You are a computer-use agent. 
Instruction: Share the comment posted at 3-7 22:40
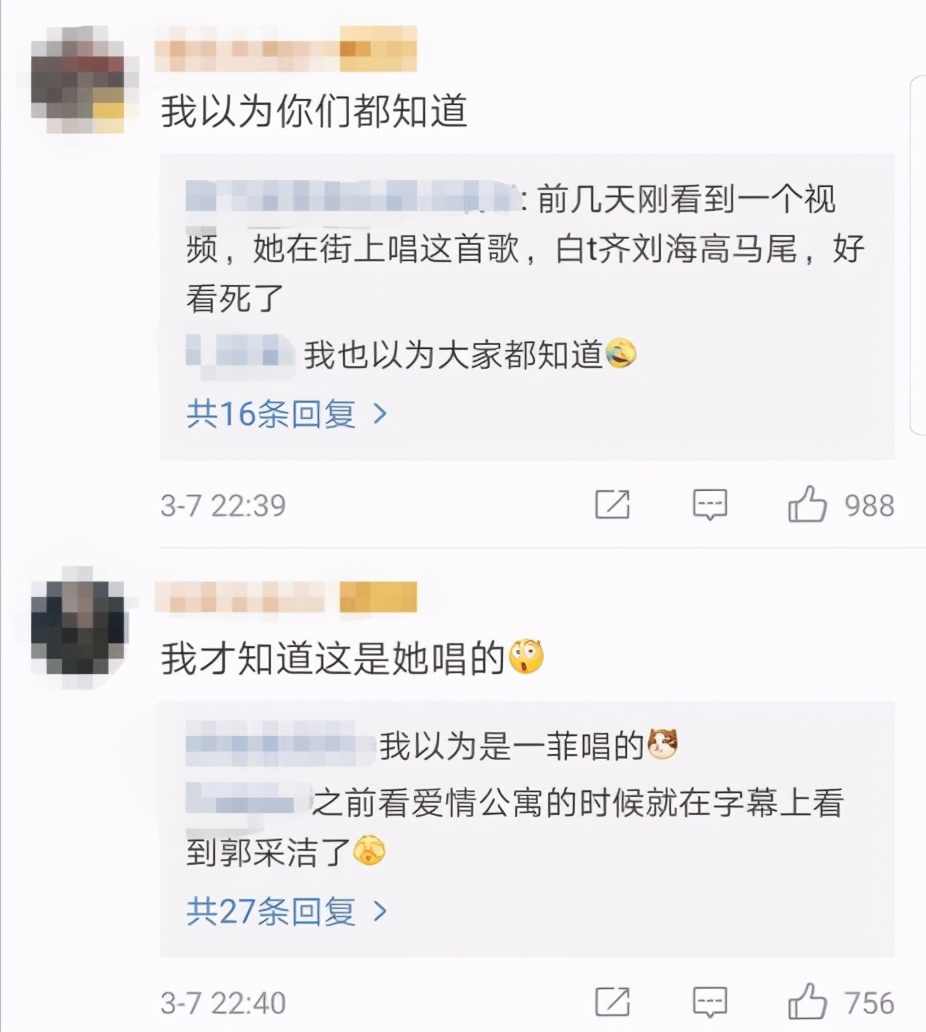point(613,1002)
